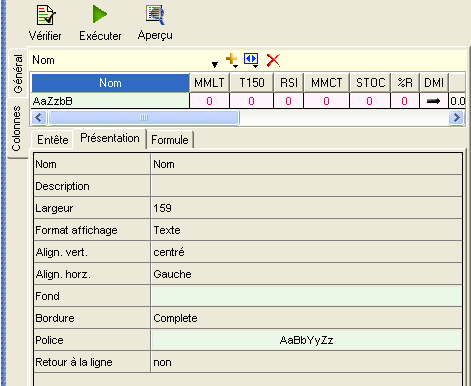Click the 0 value under %R
471x386 pixels.
[x=405, y=101]
